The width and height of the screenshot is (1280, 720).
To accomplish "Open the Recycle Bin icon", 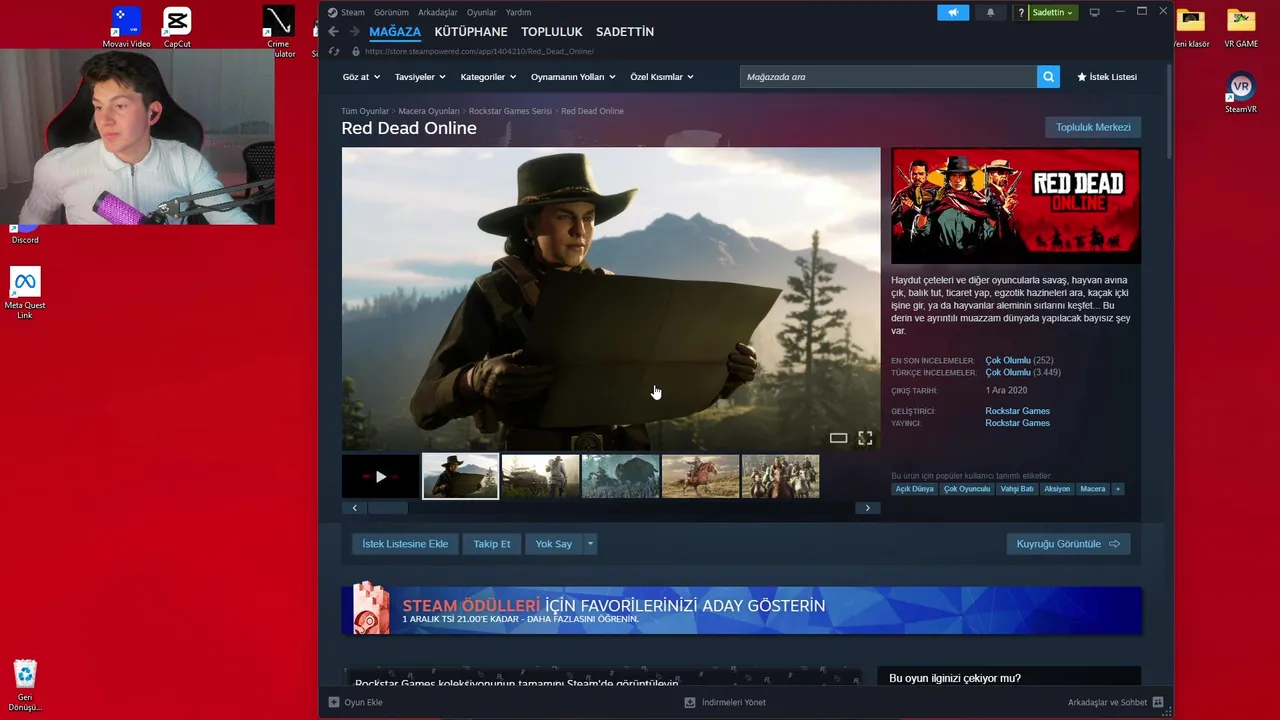I will (x=25, y=685).
